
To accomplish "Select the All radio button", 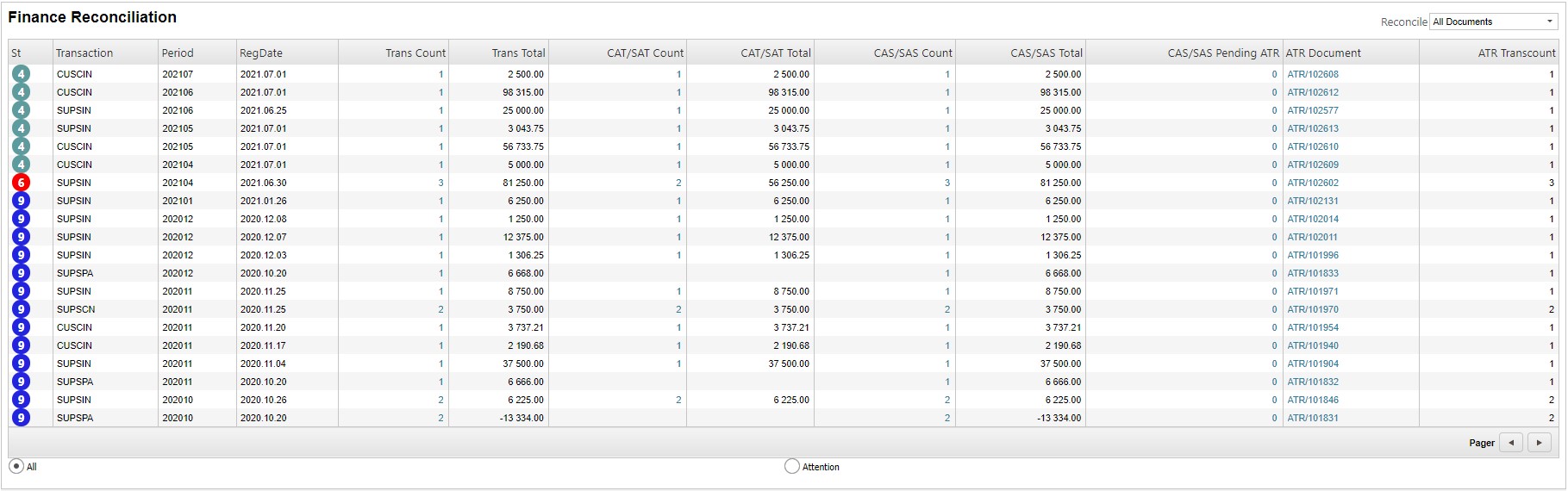I will coord(16,466).
